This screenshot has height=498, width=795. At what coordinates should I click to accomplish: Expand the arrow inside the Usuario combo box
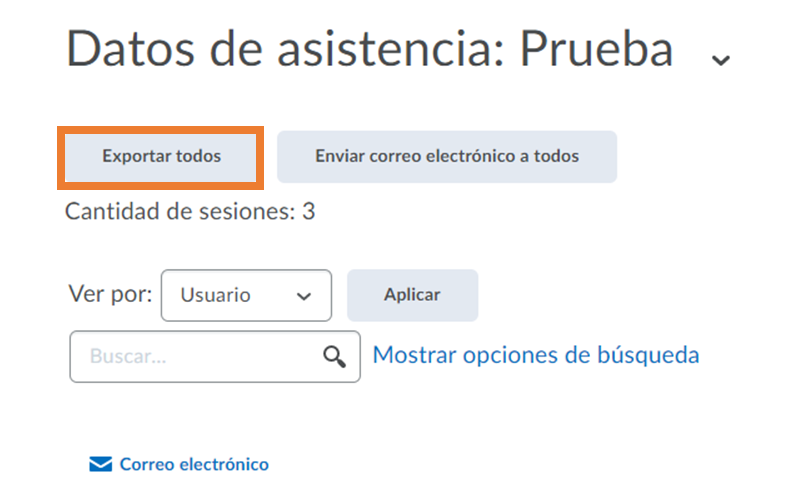pos(305,296)
